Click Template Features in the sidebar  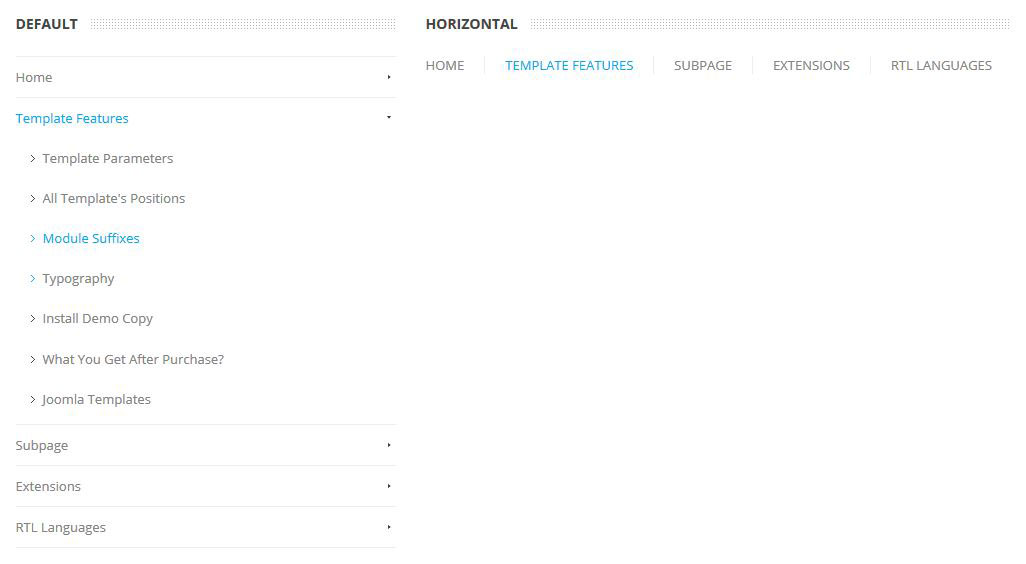tap(72, 118)
